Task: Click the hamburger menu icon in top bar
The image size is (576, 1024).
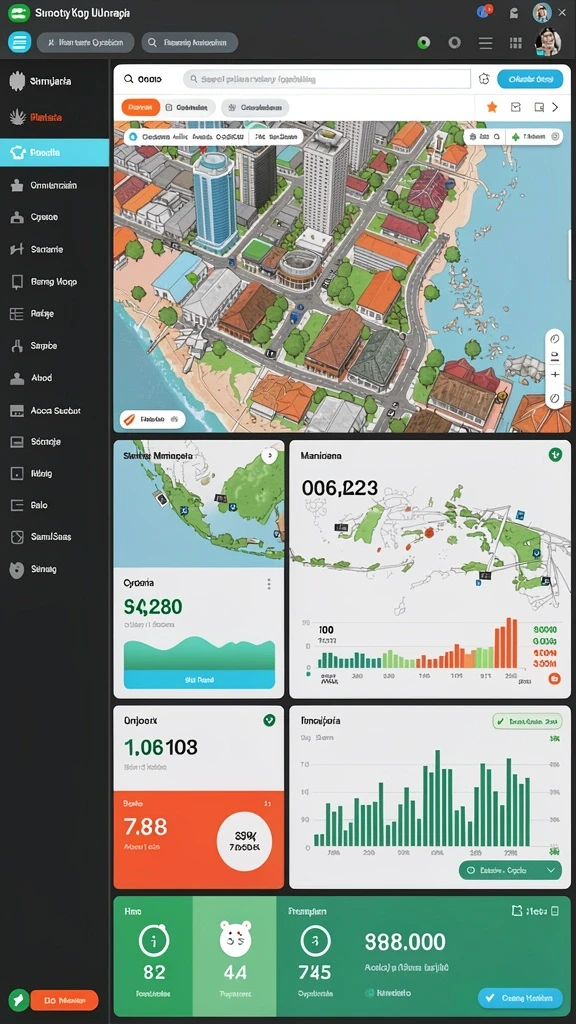Action: 485,43
